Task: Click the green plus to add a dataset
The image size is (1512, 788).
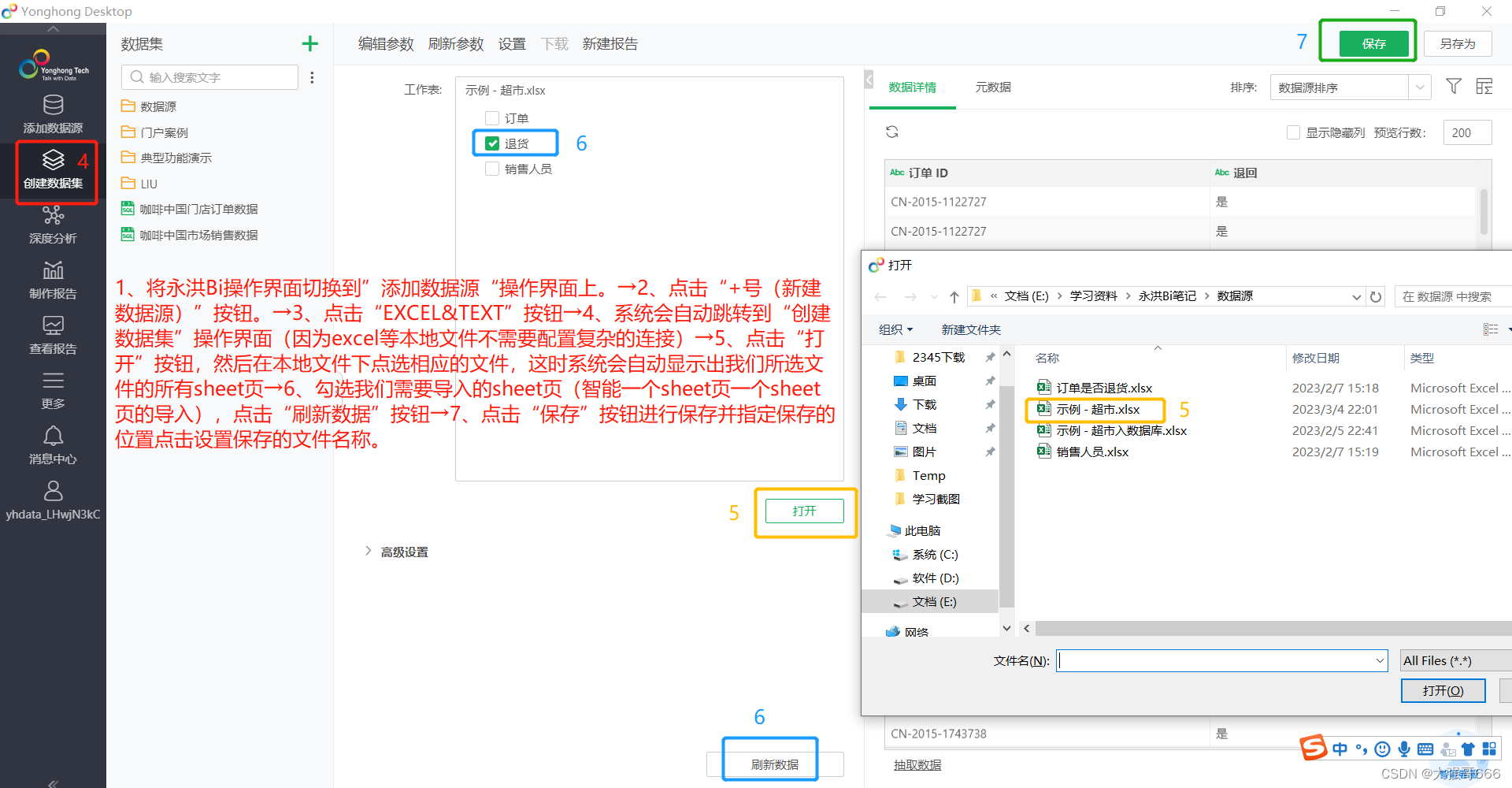Action: coord(310,44)
